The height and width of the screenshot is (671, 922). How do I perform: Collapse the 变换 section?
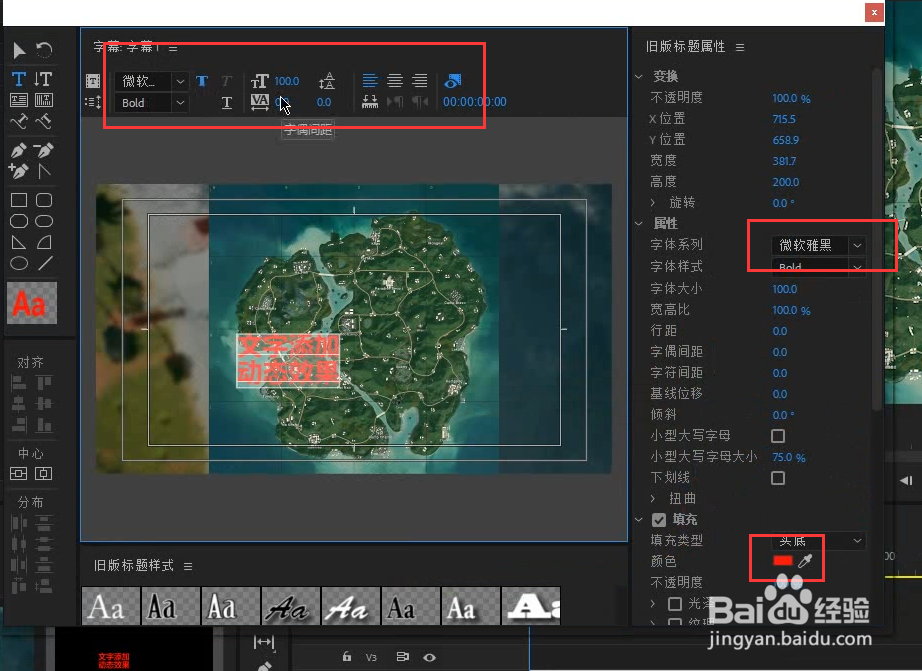[639, 76]
